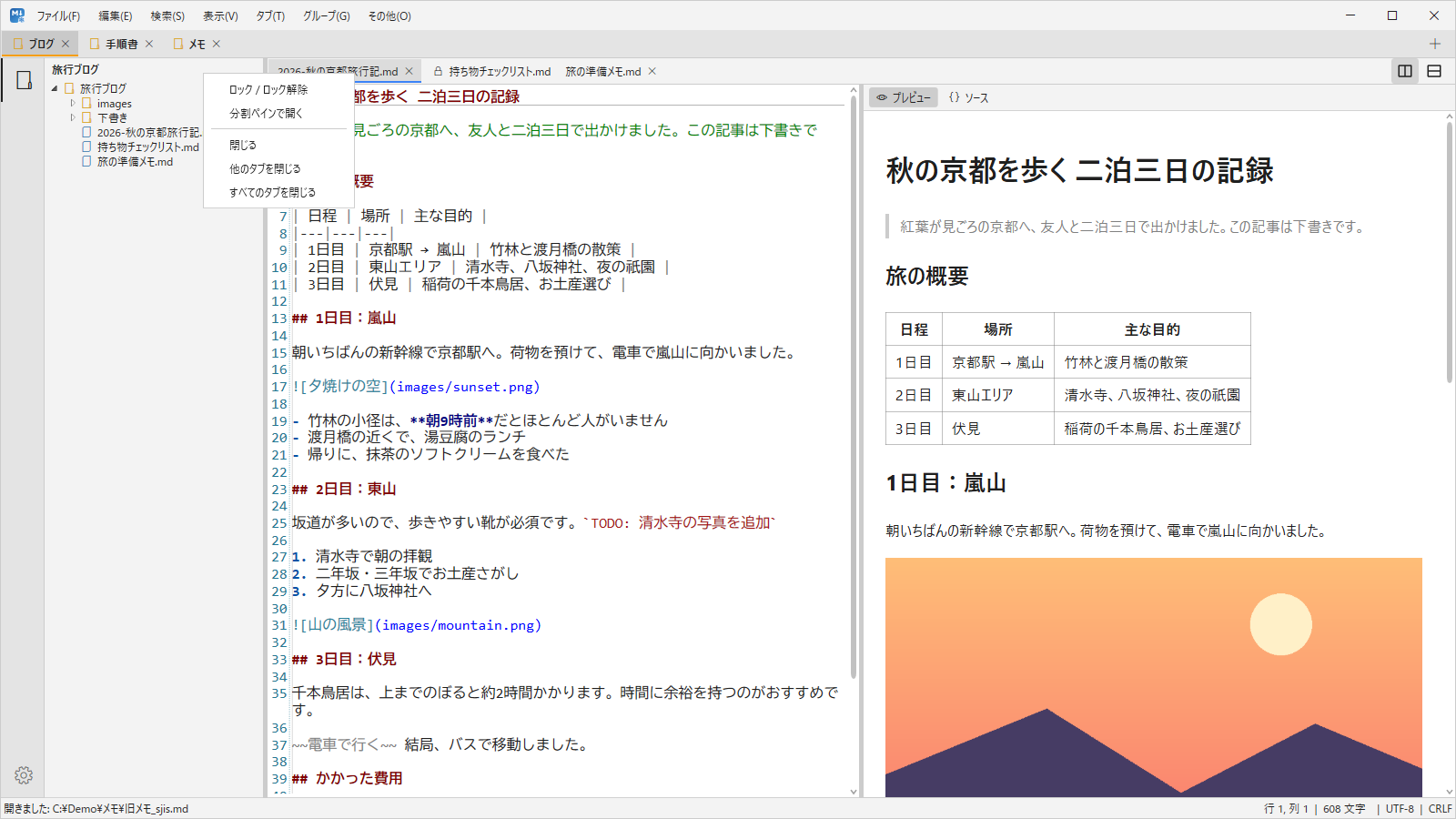This screenshot has width=1456, height=819.
Task: Switch to the プレビュー view
Action: tap(904, 97)
